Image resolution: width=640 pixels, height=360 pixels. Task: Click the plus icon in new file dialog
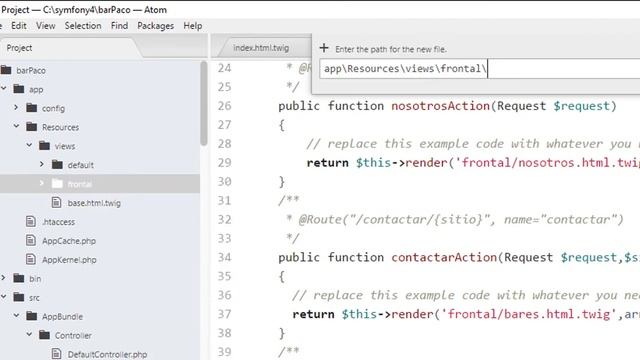[324, 48]
